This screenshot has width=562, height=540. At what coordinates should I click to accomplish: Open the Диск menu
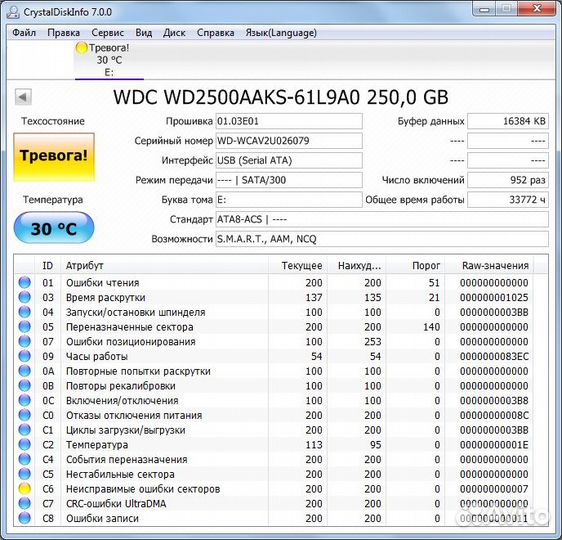[174, 33]
